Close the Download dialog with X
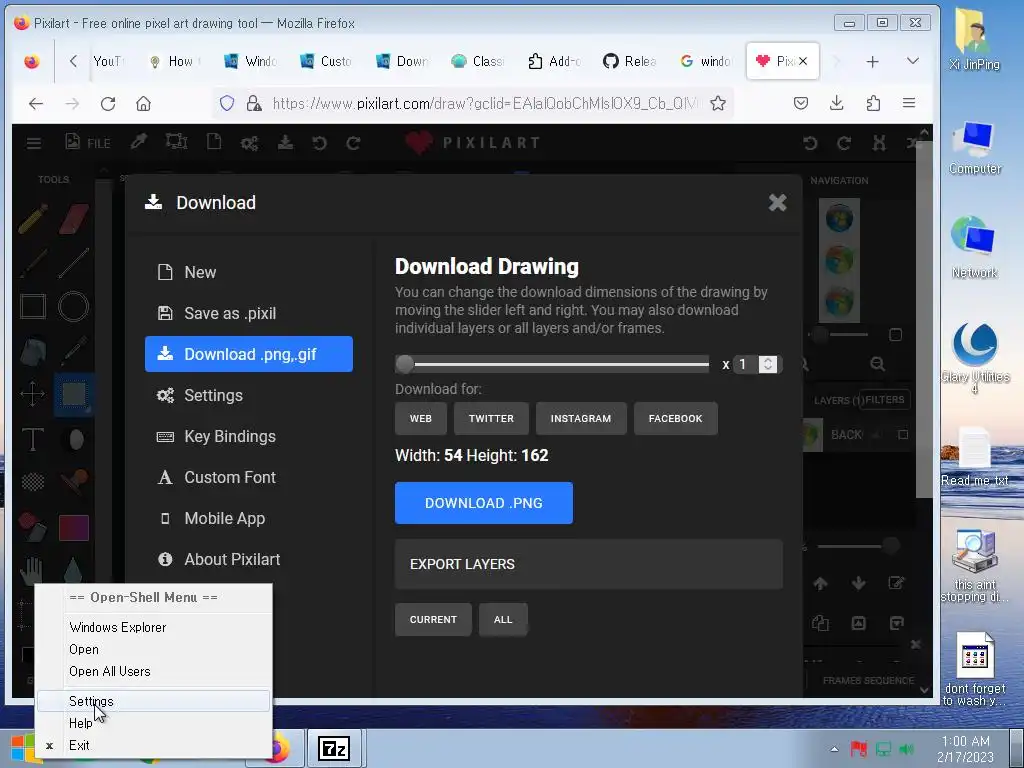Screen dimensions: 1024x768 click(x=777, y=202)
